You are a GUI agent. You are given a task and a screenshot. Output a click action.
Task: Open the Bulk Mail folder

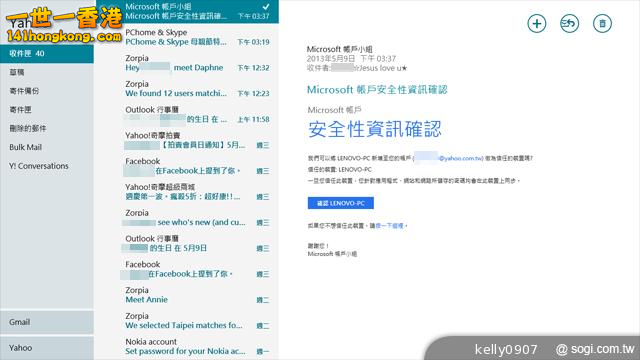47,147
